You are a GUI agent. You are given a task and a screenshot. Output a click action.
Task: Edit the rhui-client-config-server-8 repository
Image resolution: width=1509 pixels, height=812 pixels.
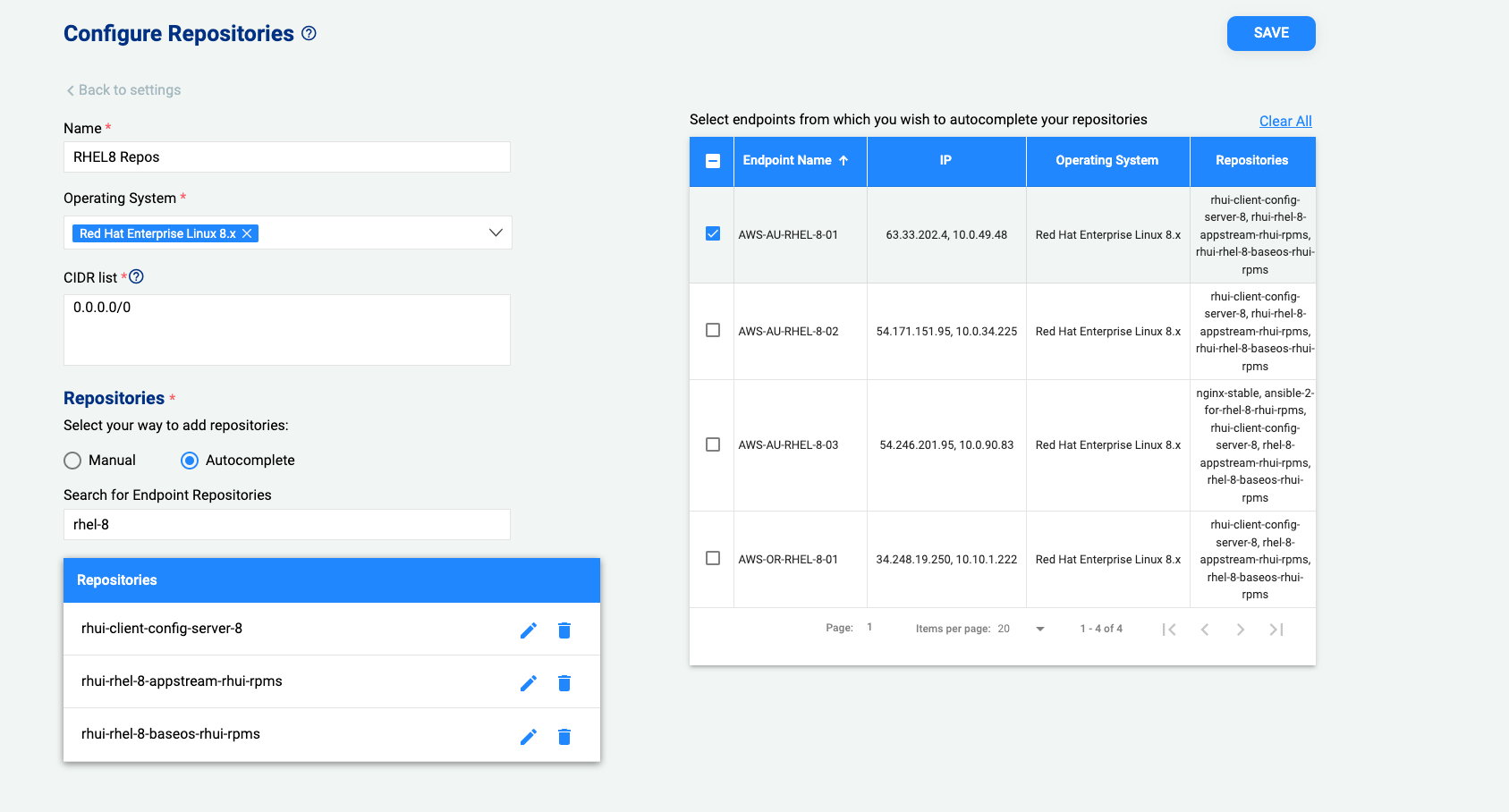pos(529,630)
